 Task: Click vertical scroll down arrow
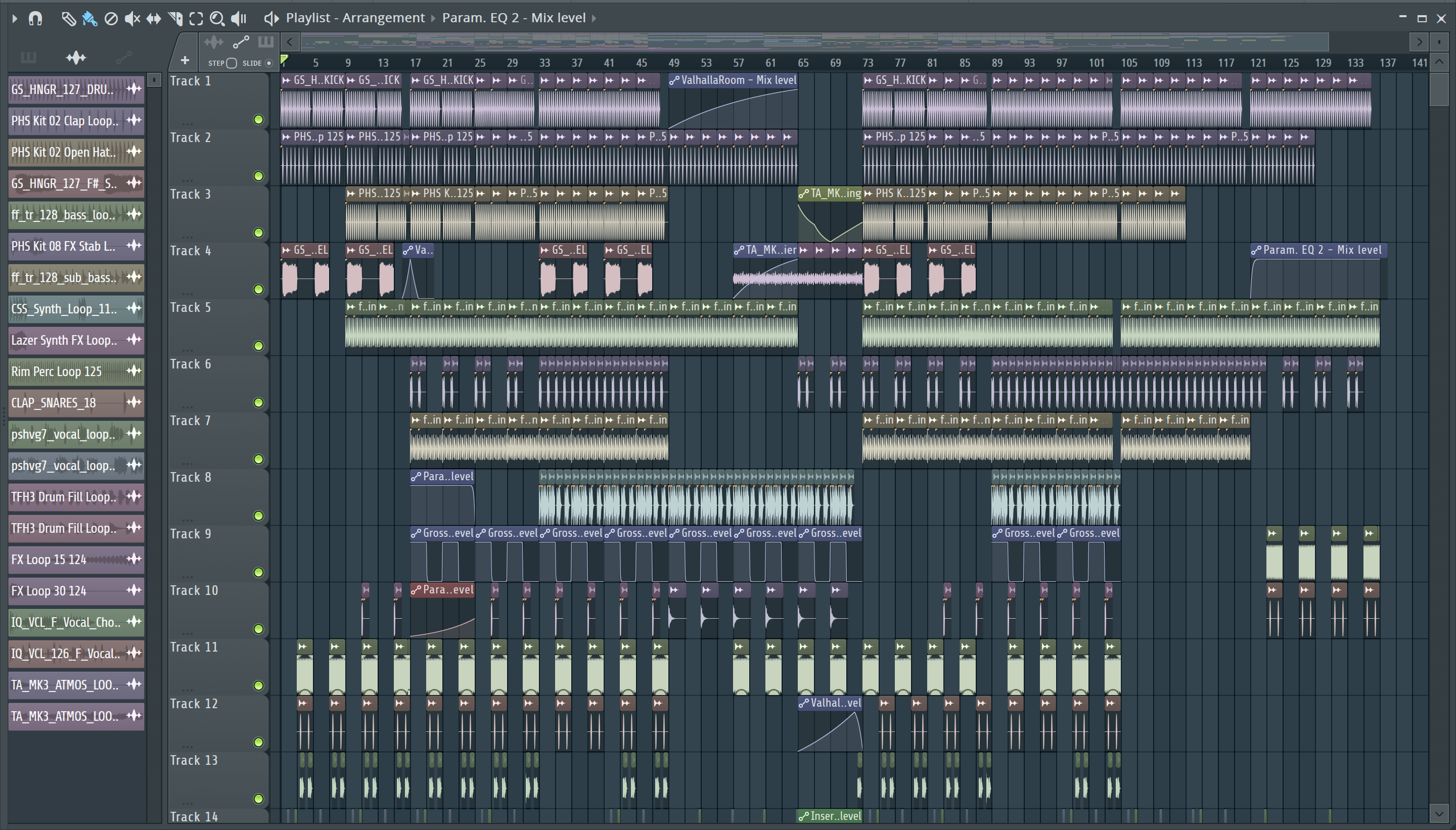tap(1439, 813)
